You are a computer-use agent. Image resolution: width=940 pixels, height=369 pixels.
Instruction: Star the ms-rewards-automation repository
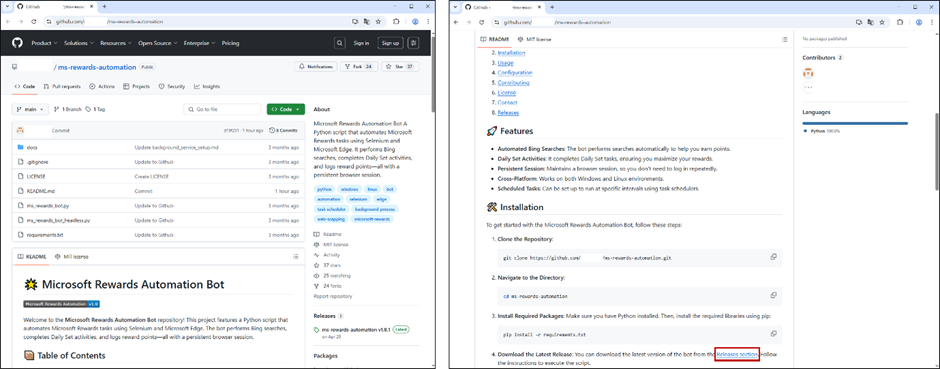394,67
